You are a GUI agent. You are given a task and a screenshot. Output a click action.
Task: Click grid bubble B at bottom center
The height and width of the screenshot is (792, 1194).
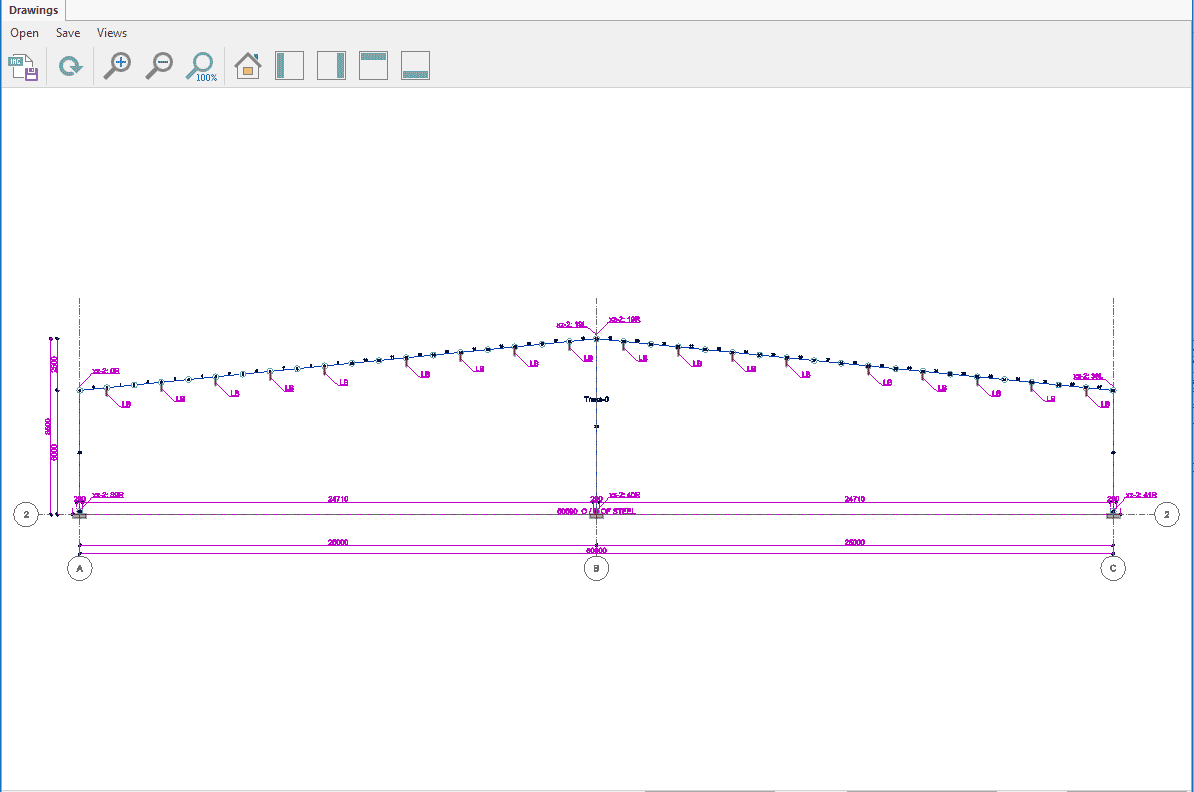pyautogui.click(x=596, y=568)
